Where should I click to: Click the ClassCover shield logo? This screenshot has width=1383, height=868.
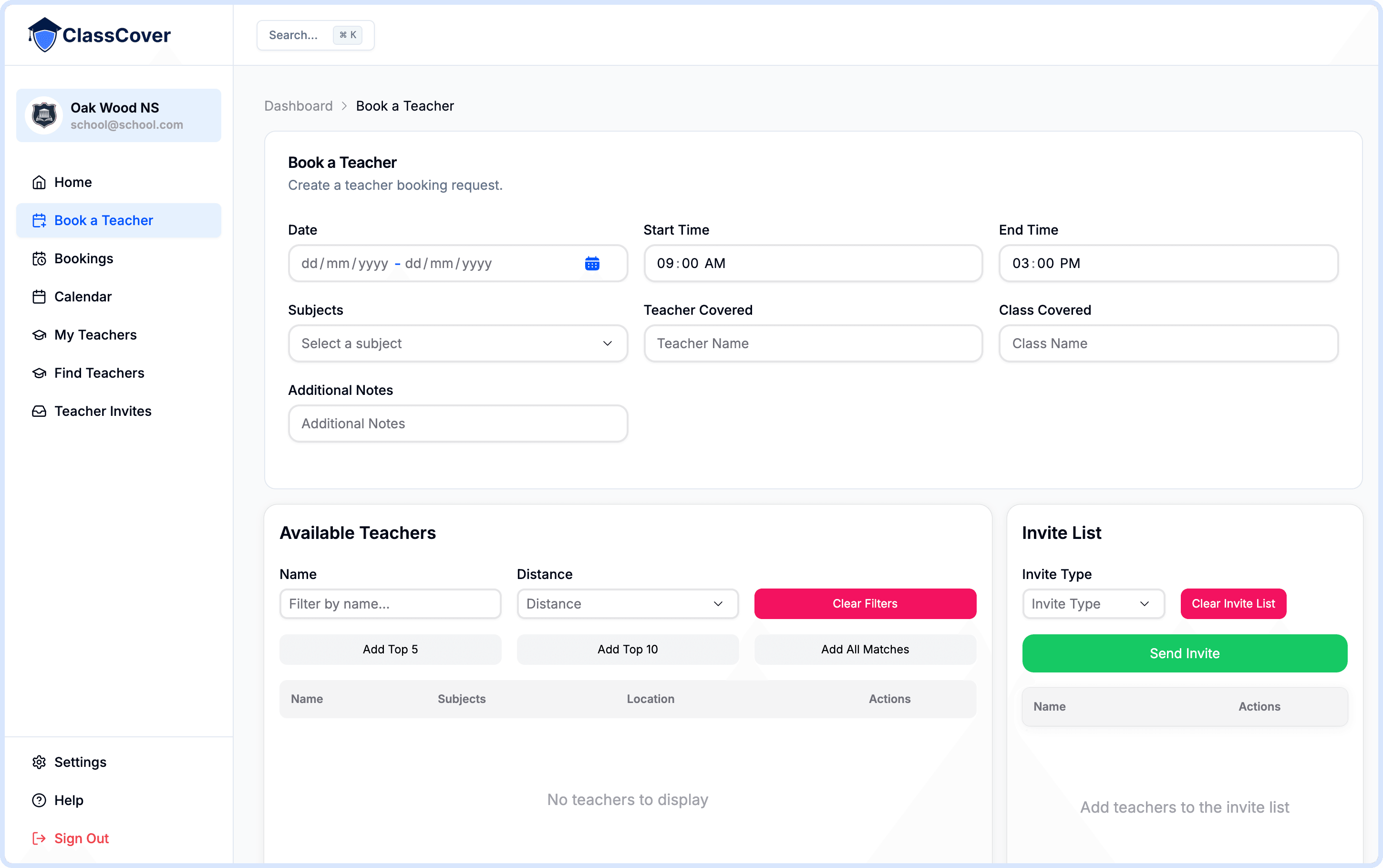click(44, 35)
